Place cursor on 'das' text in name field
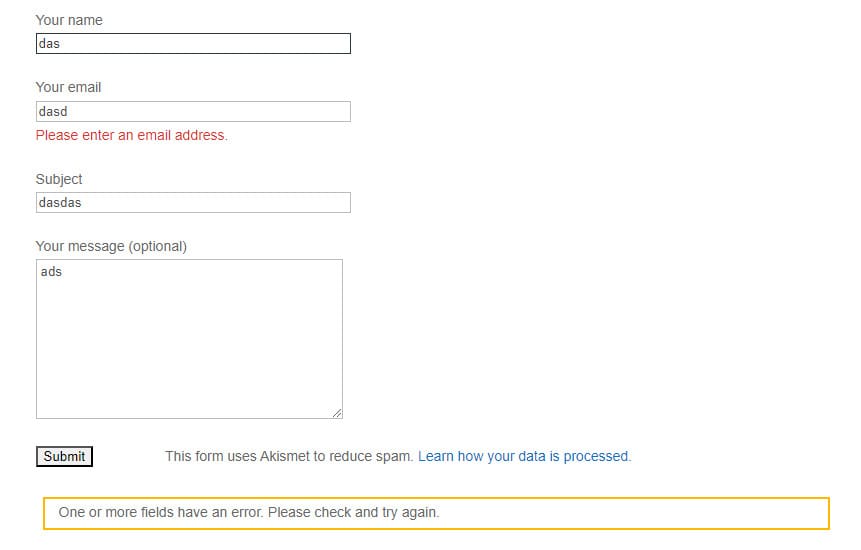The image size is (861, 550). coord(49,44)
